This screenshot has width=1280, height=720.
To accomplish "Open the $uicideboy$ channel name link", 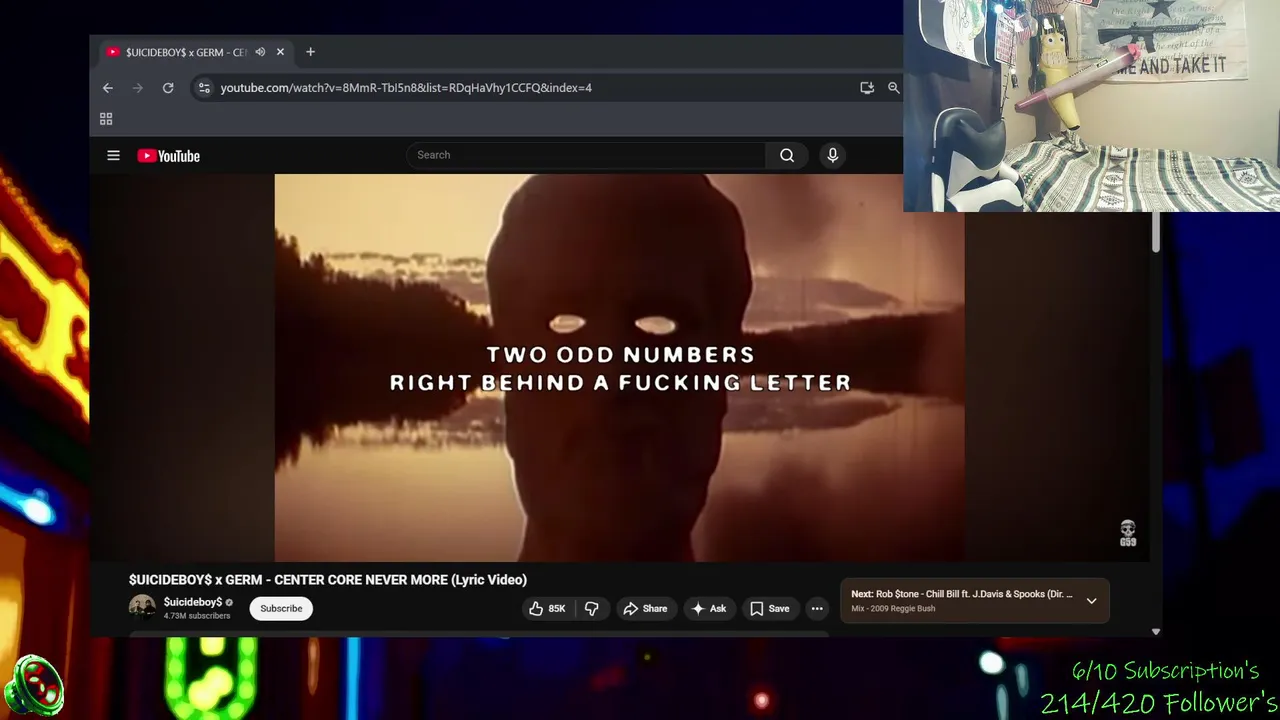I will 193,602.
